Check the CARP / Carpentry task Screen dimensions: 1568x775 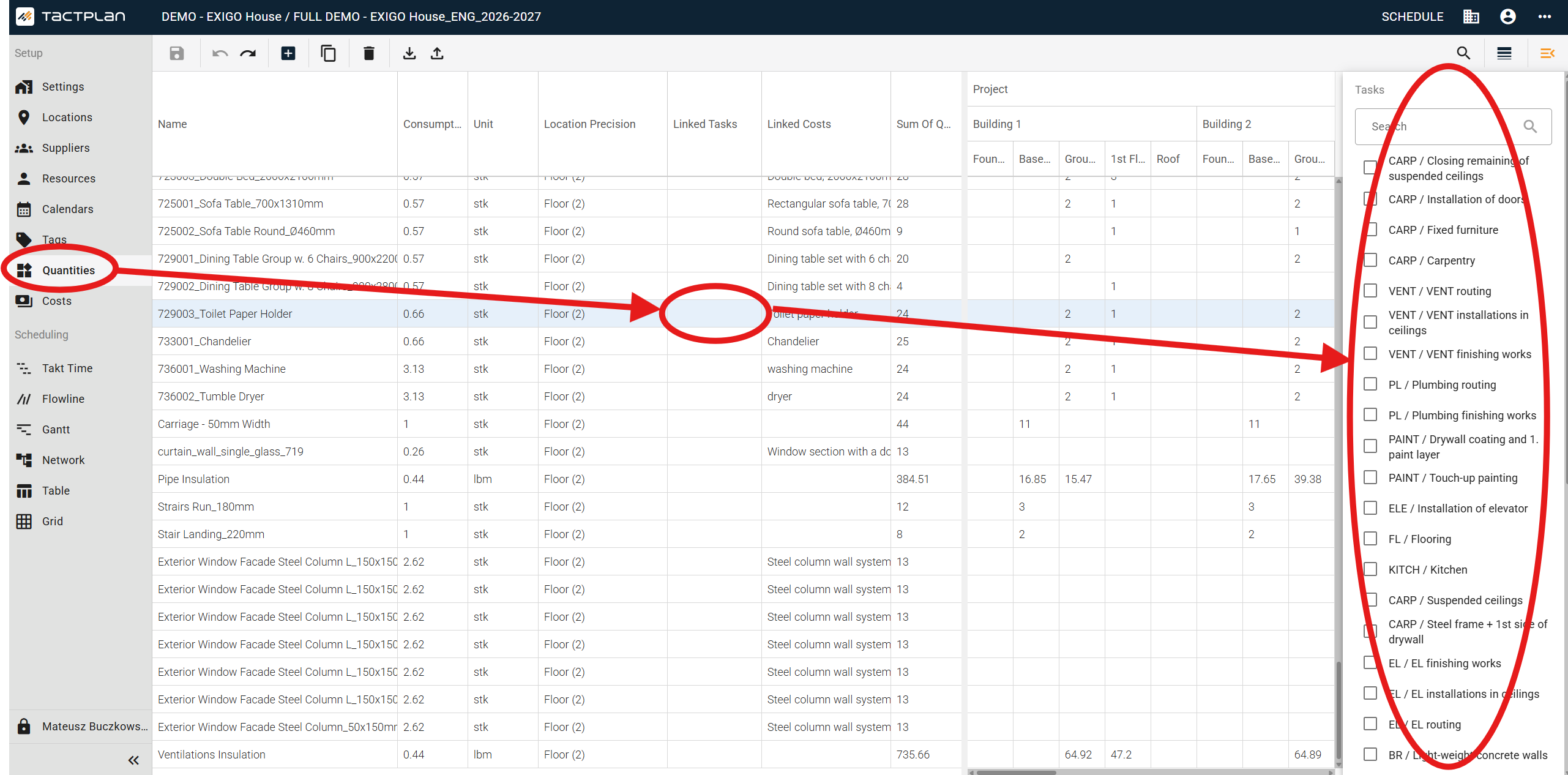[x=1371, y=260]
